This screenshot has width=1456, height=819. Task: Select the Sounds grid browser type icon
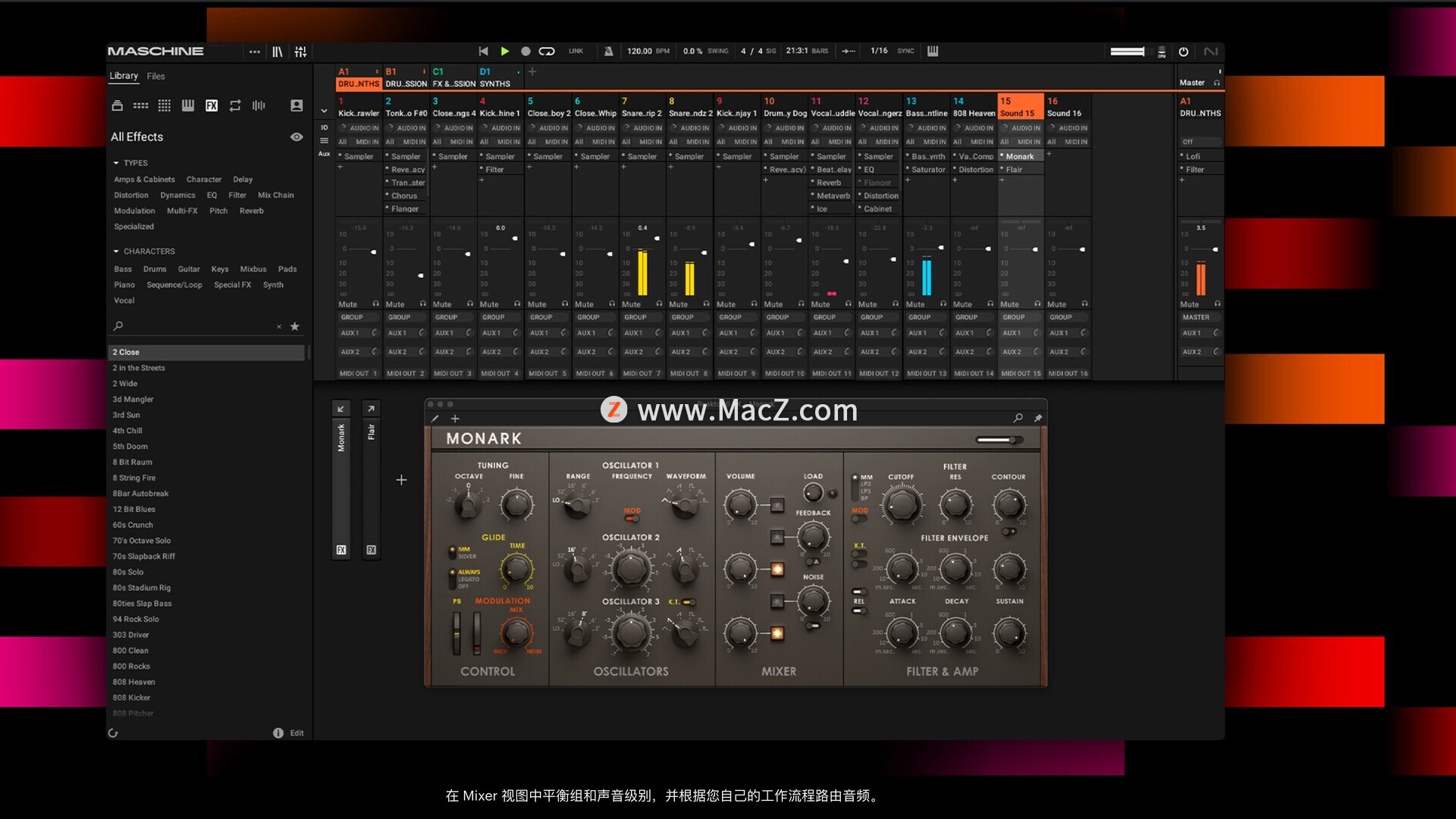tap(164, 105)
